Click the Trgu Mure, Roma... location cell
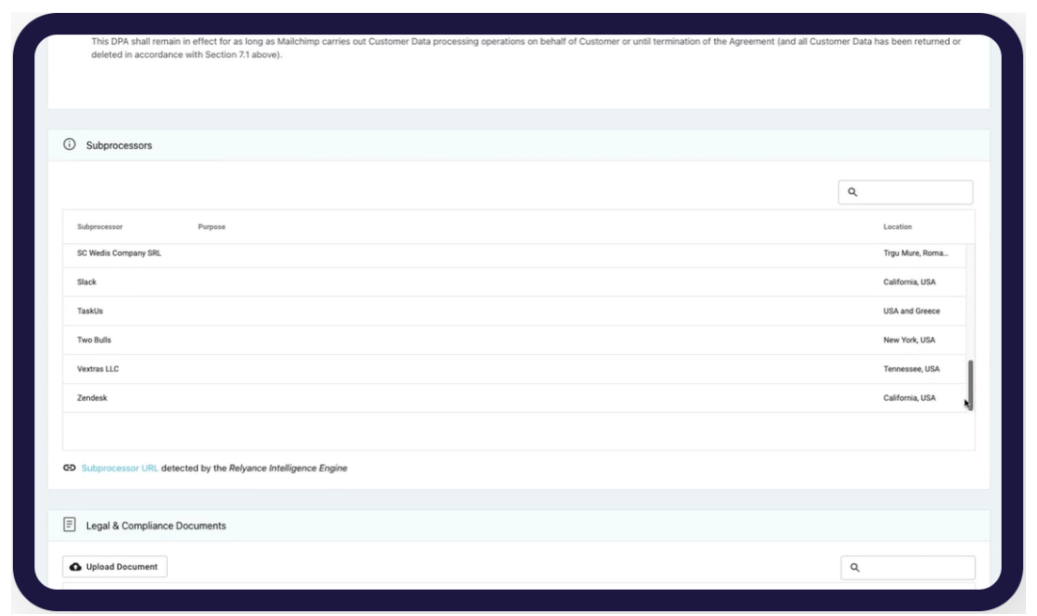 tap(915, 253)
